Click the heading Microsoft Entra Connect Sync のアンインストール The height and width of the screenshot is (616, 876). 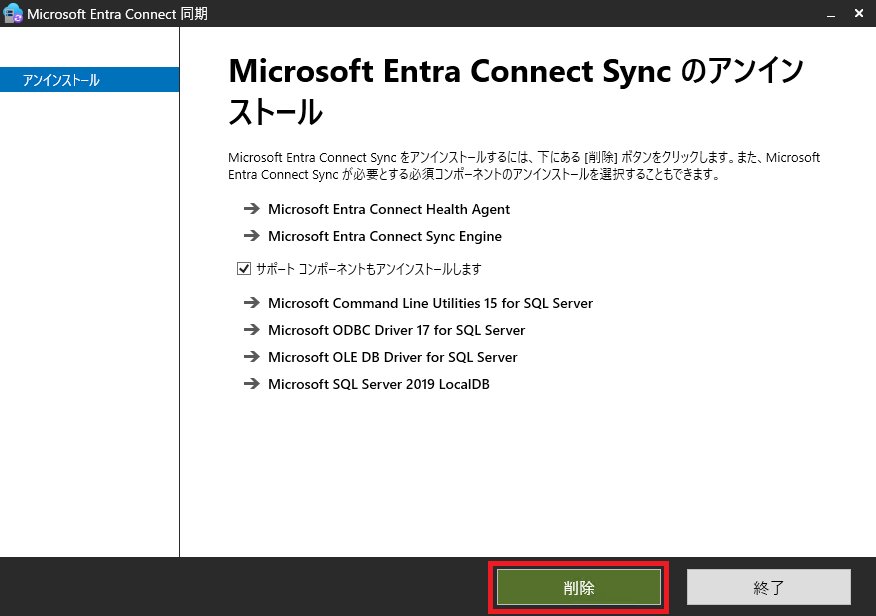(x=516, y=91)
